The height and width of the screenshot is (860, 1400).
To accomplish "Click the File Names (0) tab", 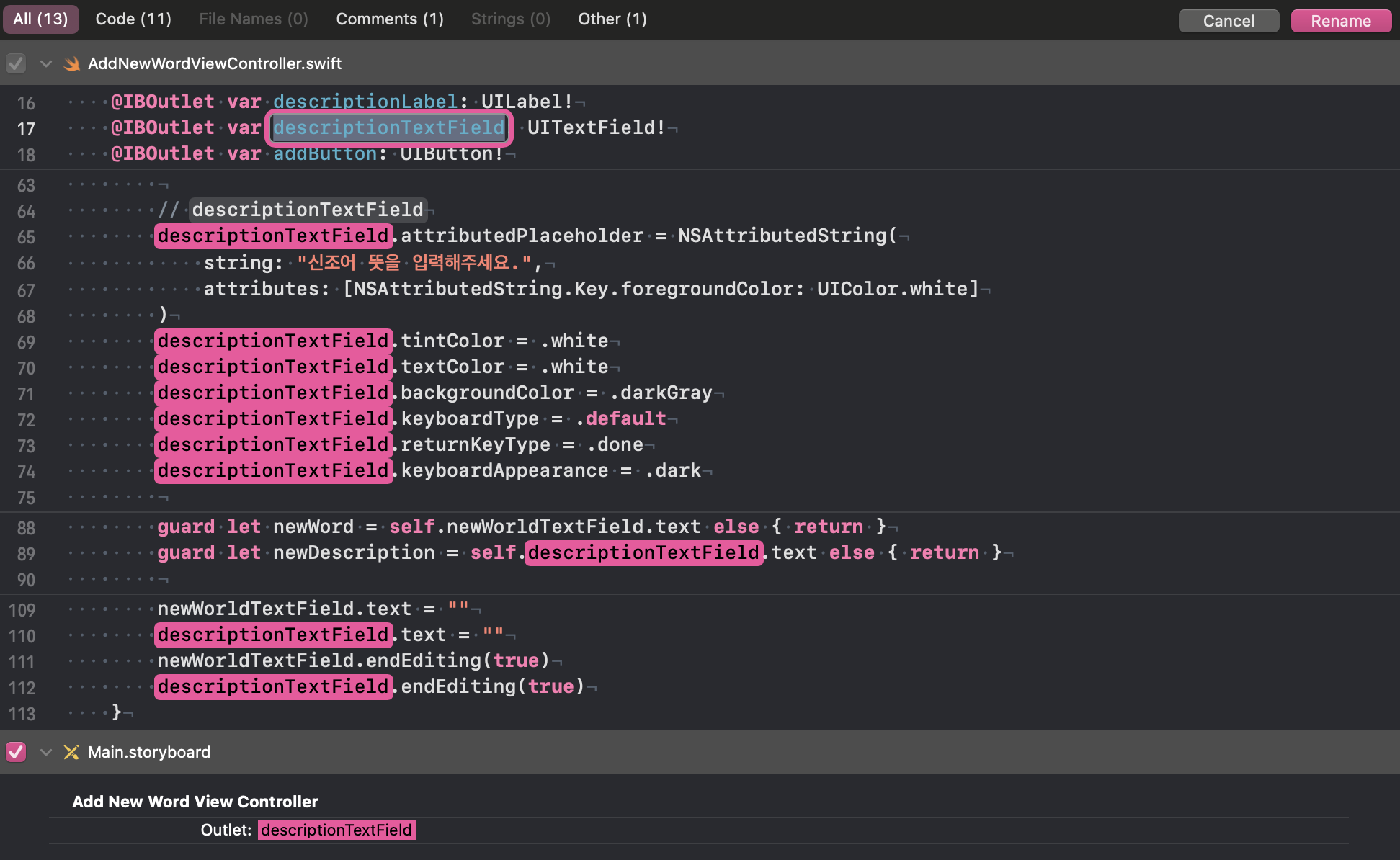I will (253, 19).
